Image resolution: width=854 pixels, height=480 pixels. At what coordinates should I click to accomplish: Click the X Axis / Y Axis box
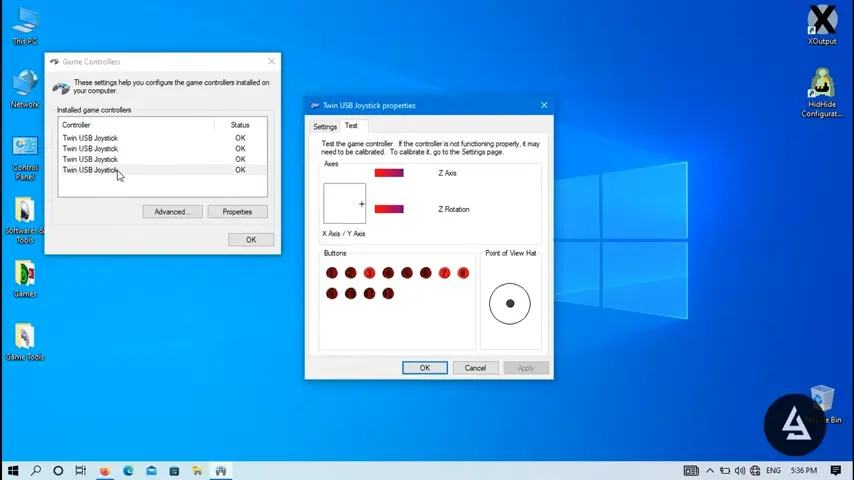pos(345,203)
